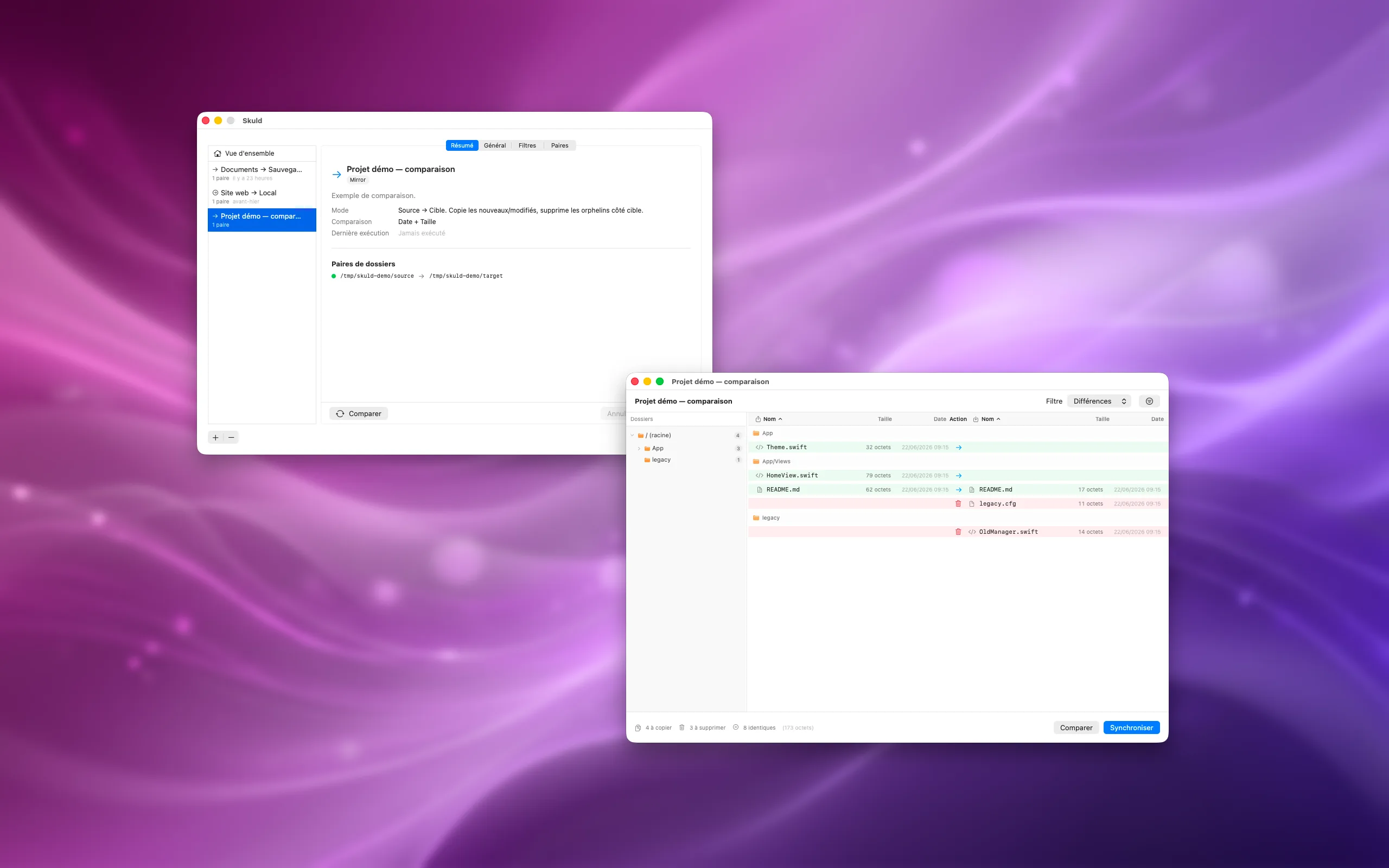Viewport: 1389px width, 868px height.
Task: Collapse the / (racine) folder tree
Action: tap(633, 435)
